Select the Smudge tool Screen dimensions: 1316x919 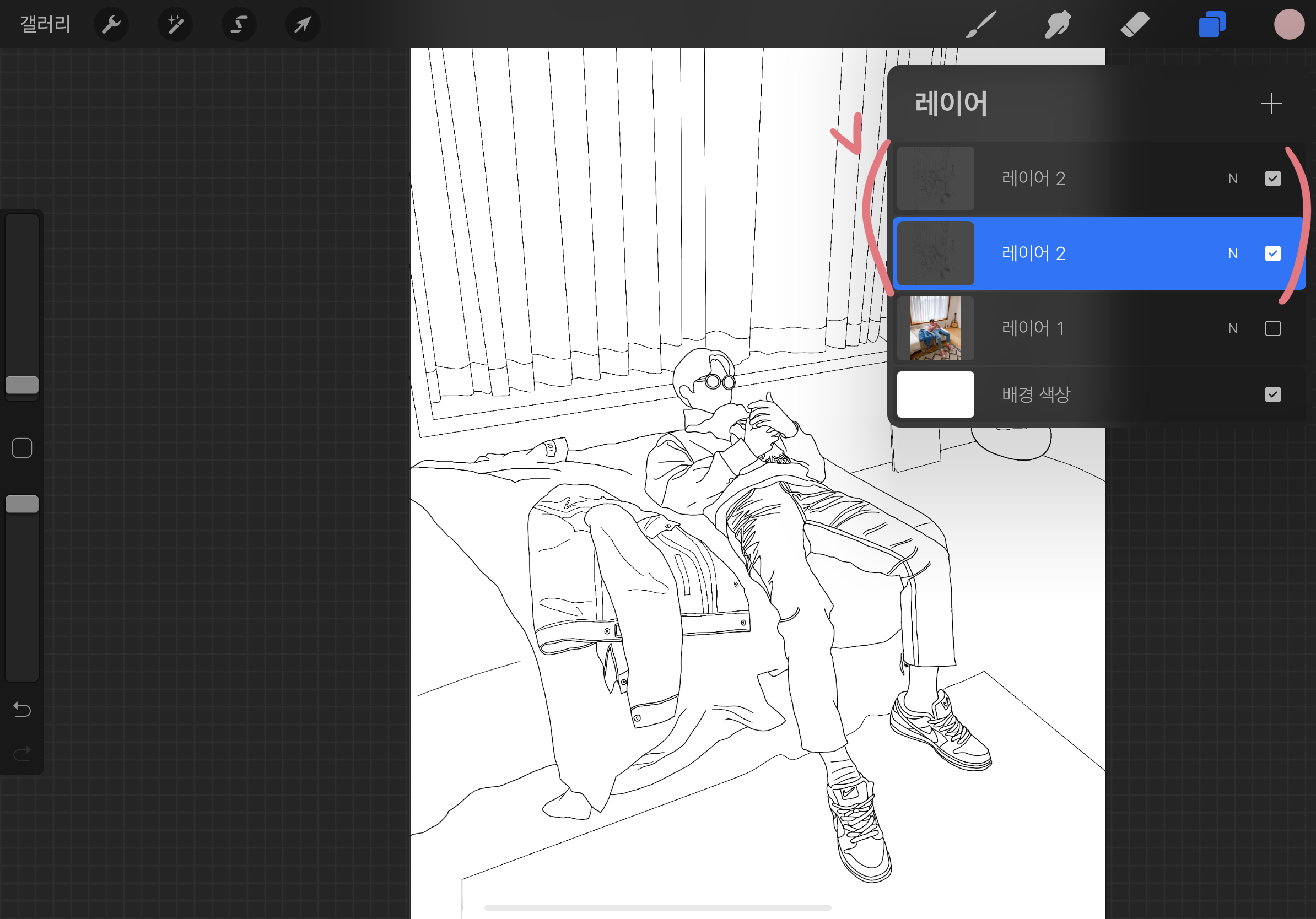1058,25
